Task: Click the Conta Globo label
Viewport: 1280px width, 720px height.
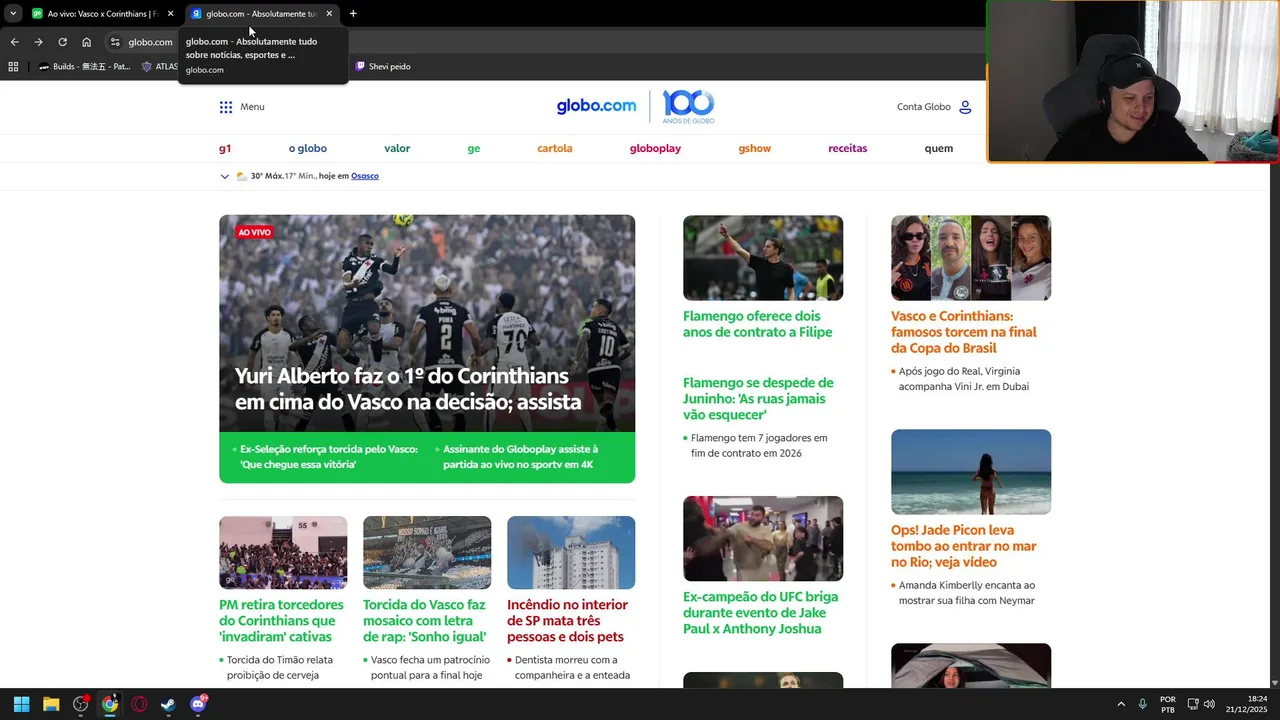Action: pos(923,107)
